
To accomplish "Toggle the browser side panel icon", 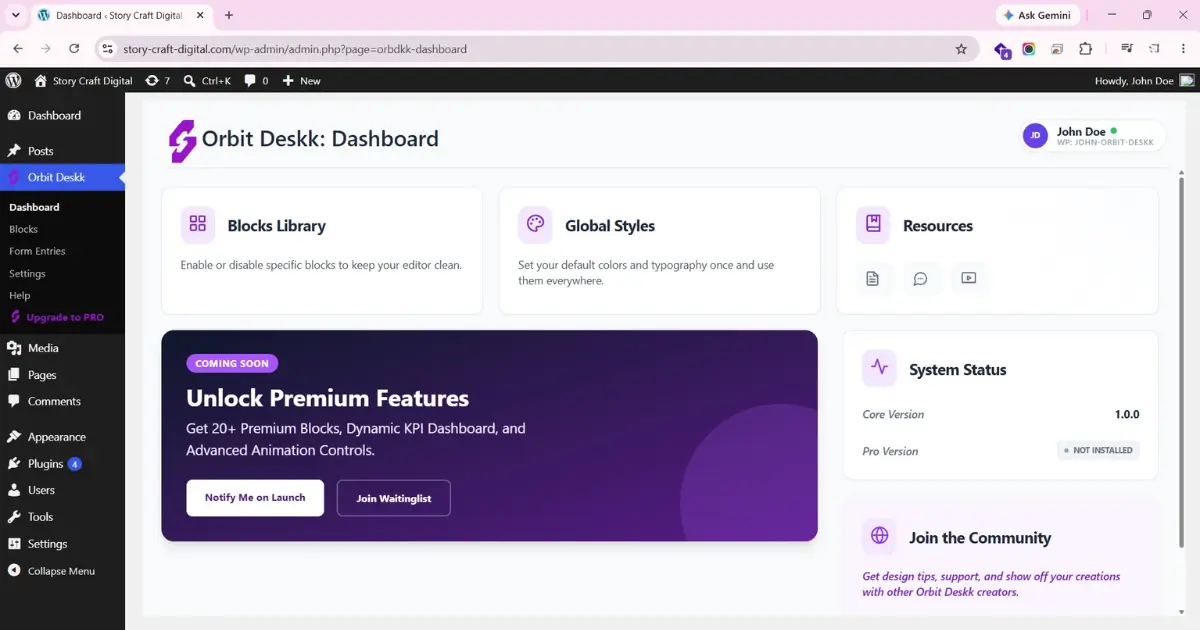I will coord(1155,48).
